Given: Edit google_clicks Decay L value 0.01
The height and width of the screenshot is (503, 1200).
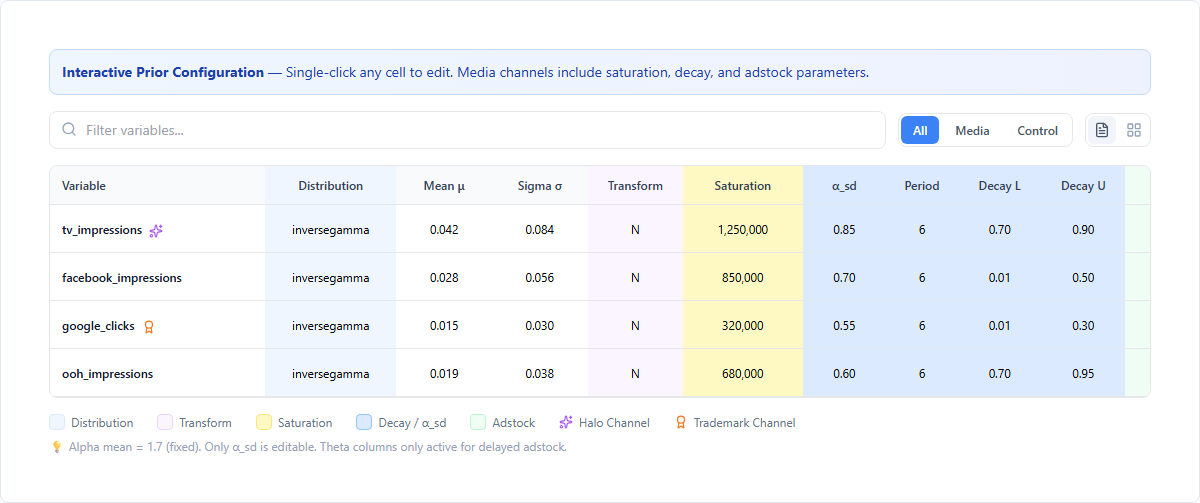Looking at the screenshot, I should pyautogui.click(x=1000, y=326).
